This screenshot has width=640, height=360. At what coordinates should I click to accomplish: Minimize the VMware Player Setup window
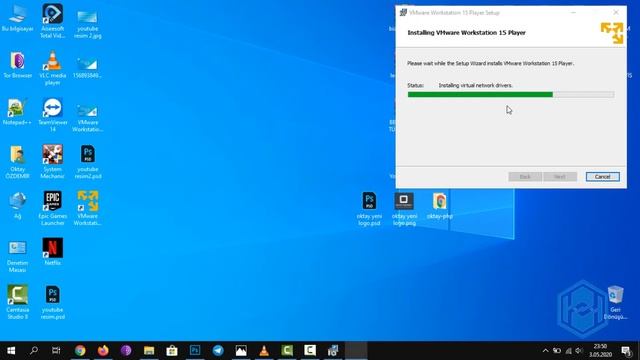(573, 13)
